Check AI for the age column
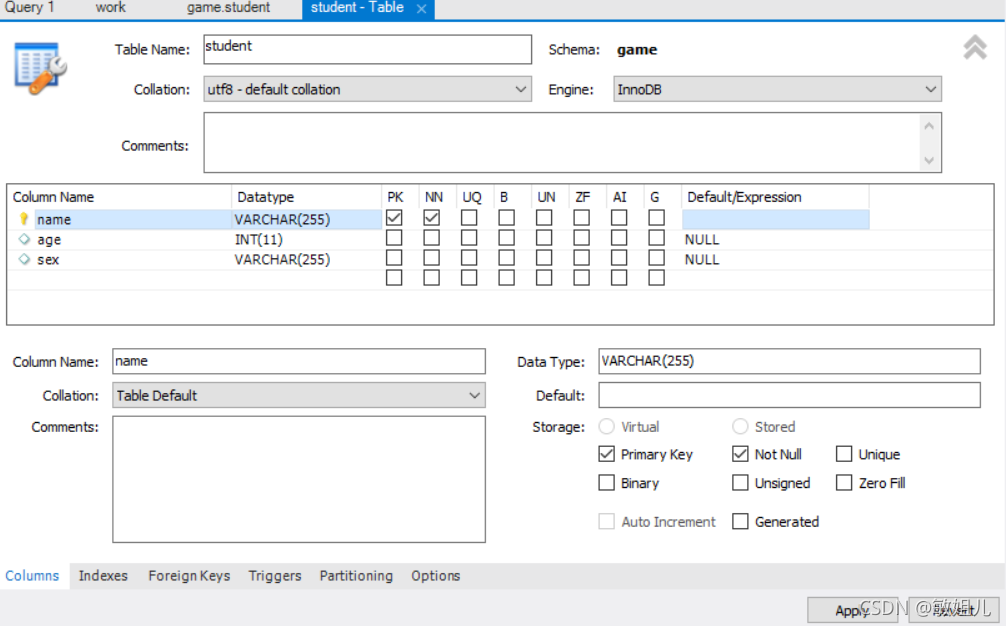1006x626 pixels. click(x=619, y=238)
